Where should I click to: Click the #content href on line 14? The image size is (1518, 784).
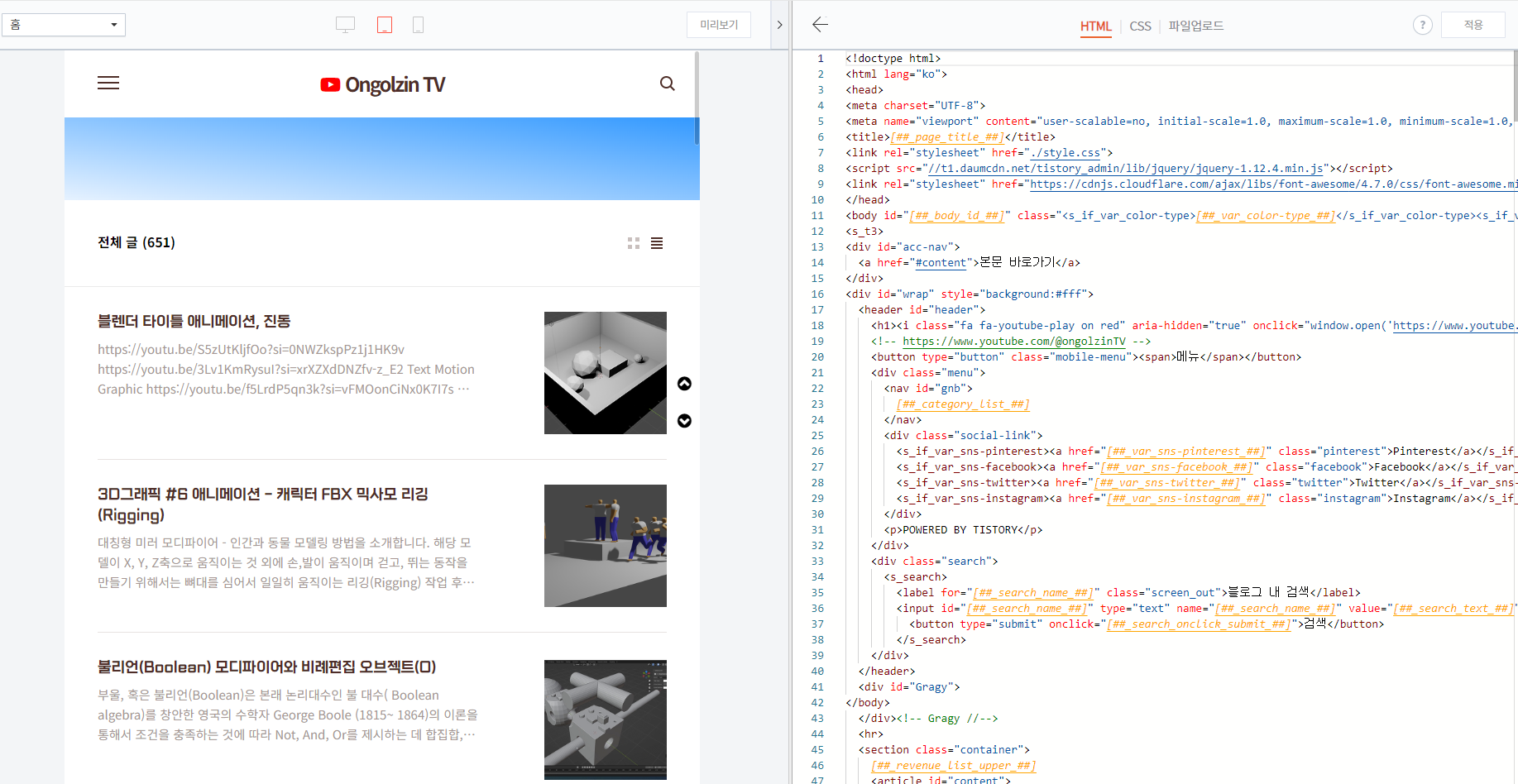click(941, 263)
